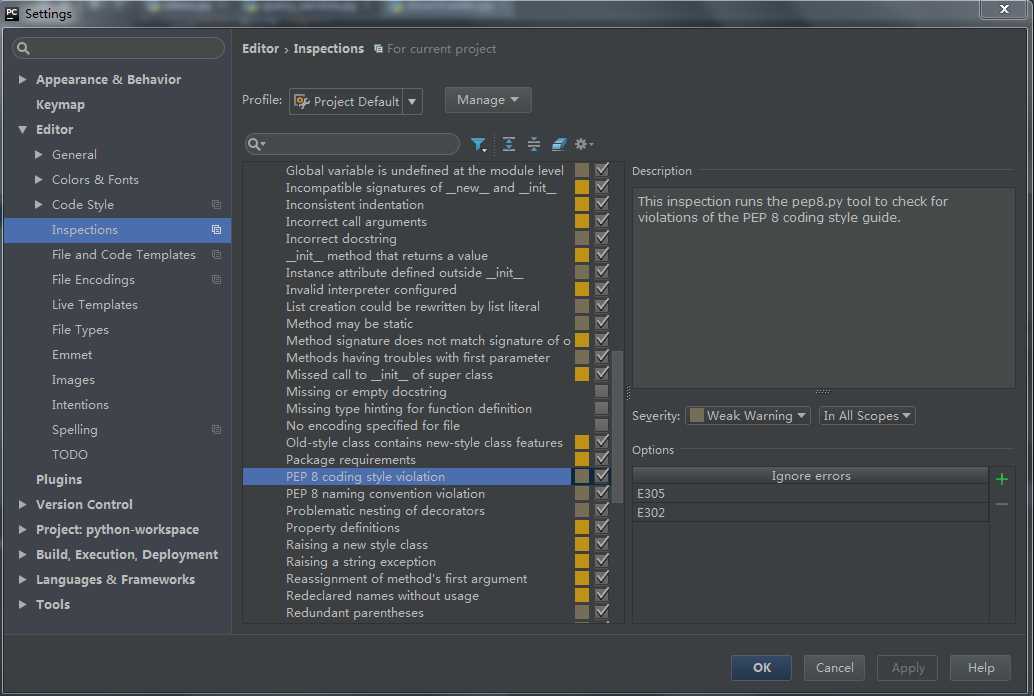Screen dimensions: 1034x696
Task: Enable No encoding specified for file checkbox
Action: pyautogui.click(x=601, y=425)
